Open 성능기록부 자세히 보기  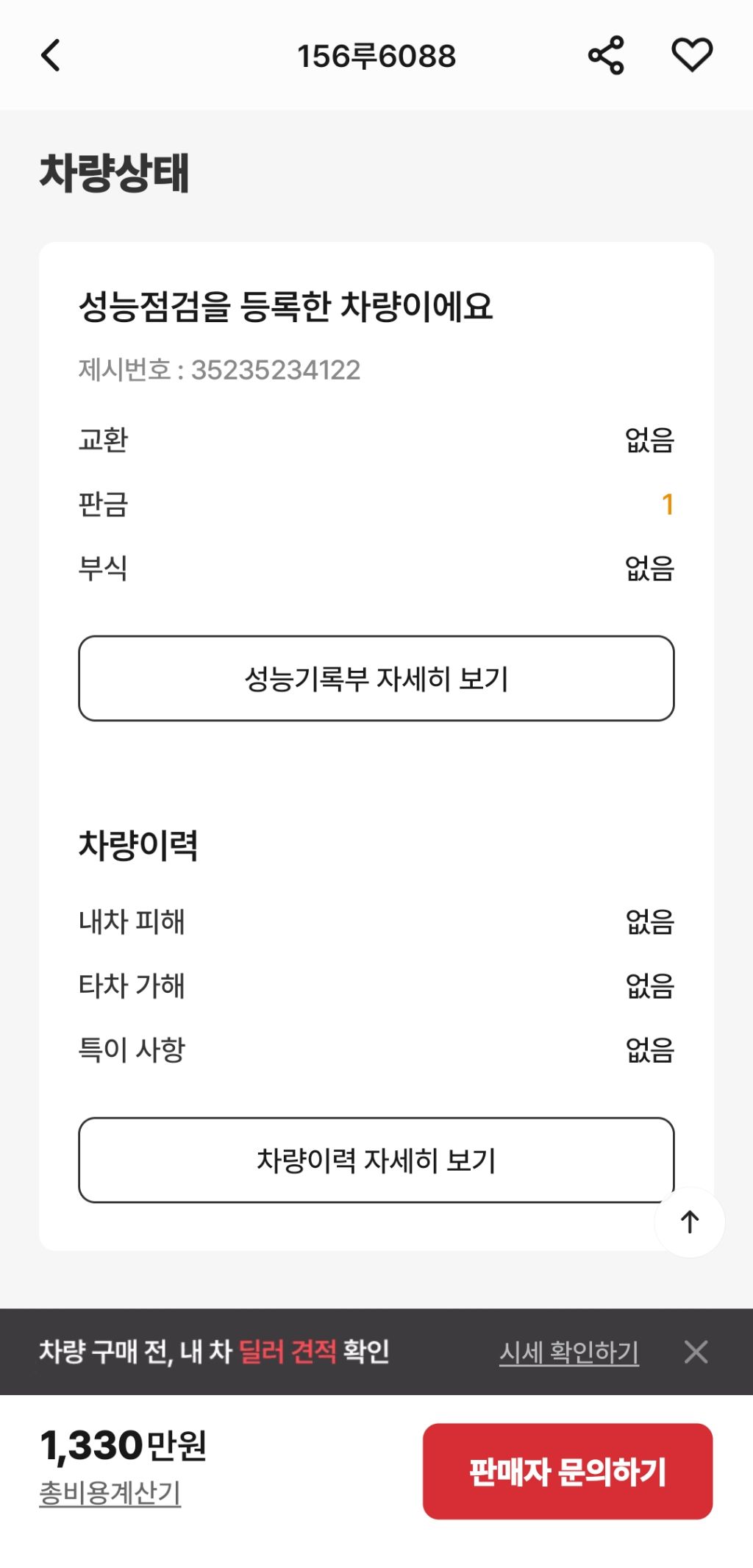click(376, 678)
